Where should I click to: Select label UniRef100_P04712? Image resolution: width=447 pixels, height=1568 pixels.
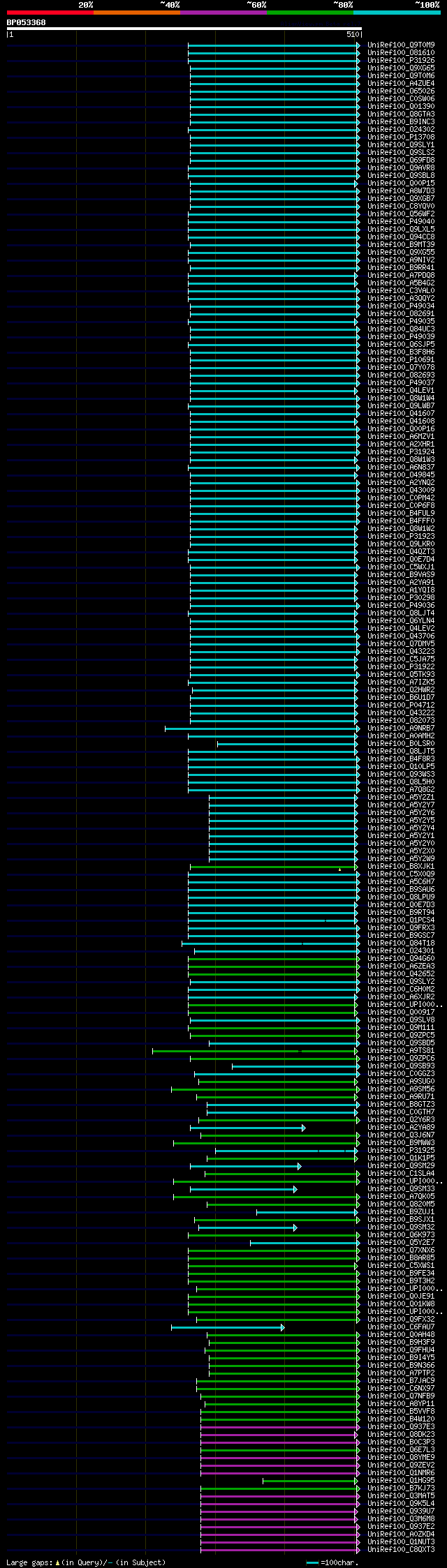click(x=401, y=705)
